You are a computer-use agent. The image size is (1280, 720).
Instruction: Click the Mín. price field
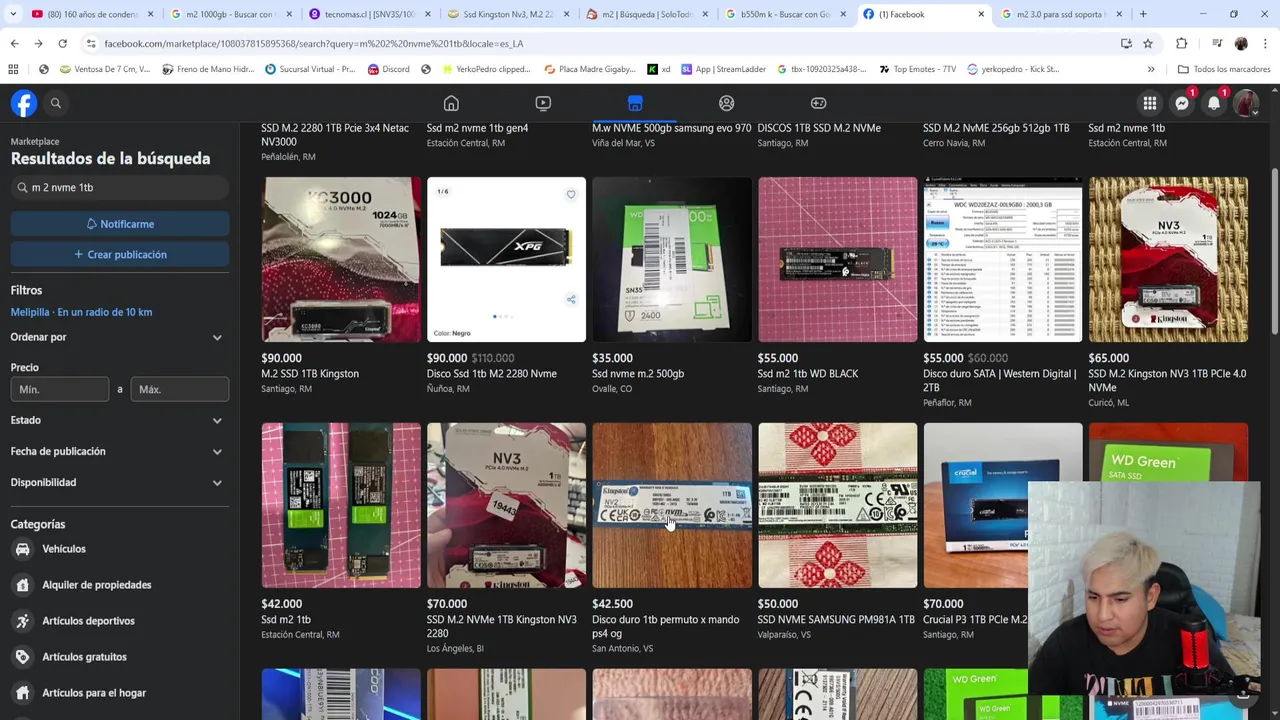click(x=60, y=389)
